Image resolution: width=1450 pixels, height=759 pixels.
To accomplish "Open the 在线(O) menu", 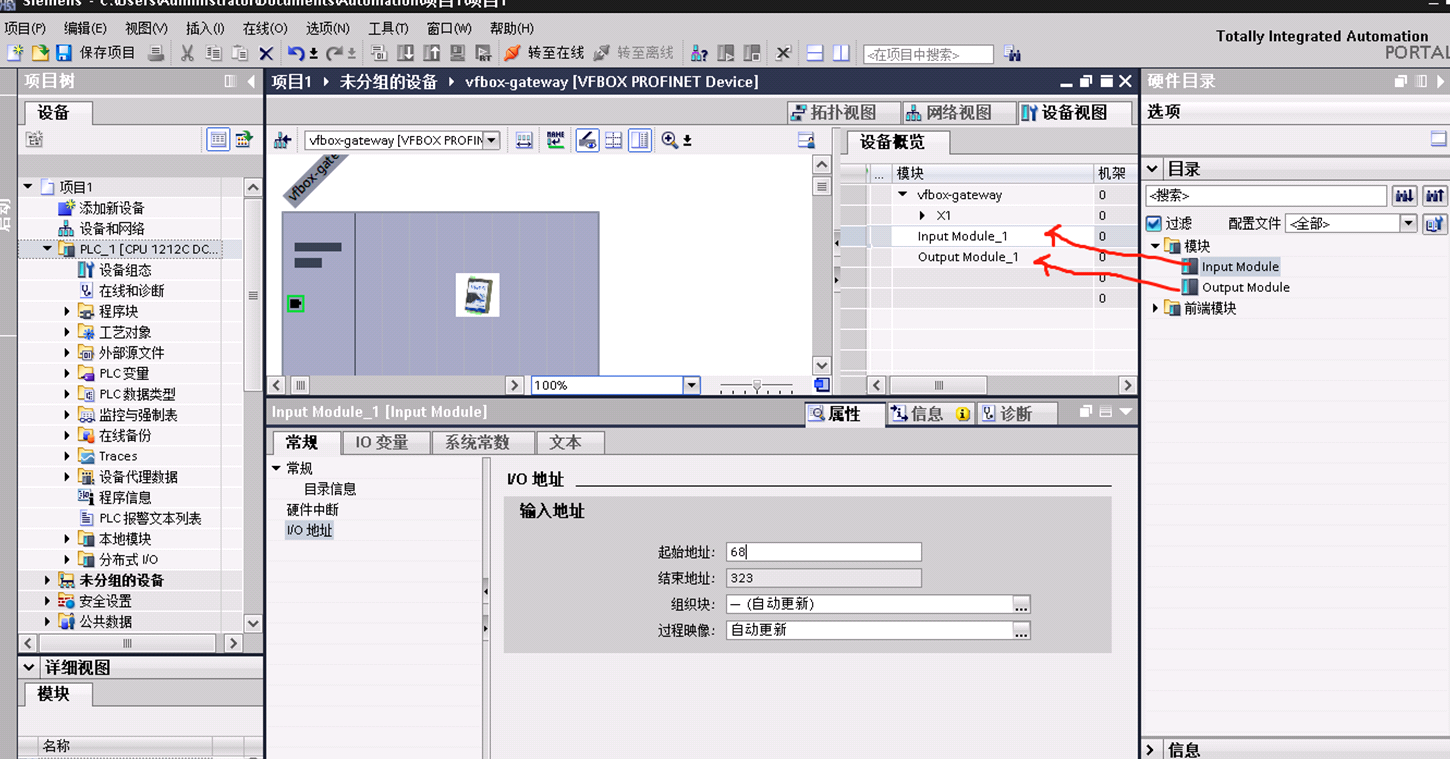I will tap(265, 28).
